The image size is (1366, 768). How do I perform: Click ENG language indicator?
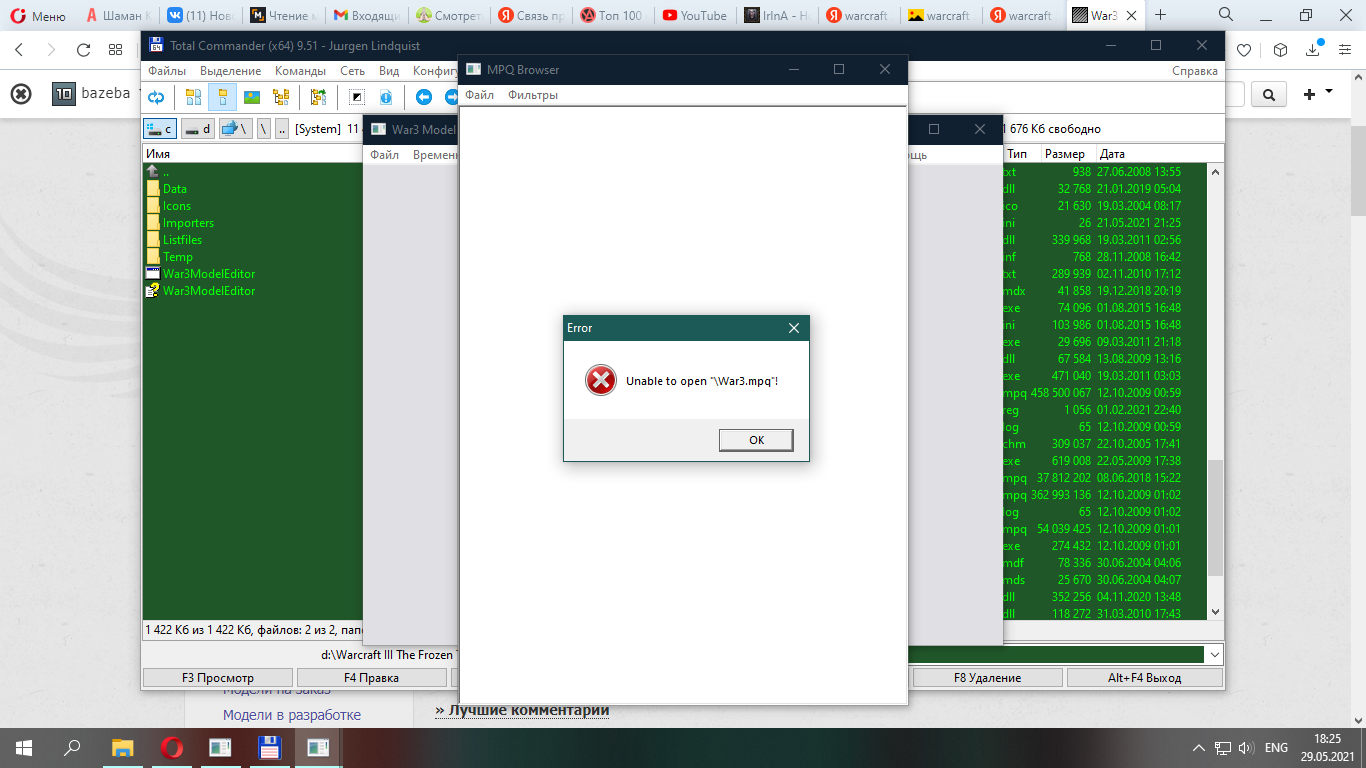(1276, 748)
